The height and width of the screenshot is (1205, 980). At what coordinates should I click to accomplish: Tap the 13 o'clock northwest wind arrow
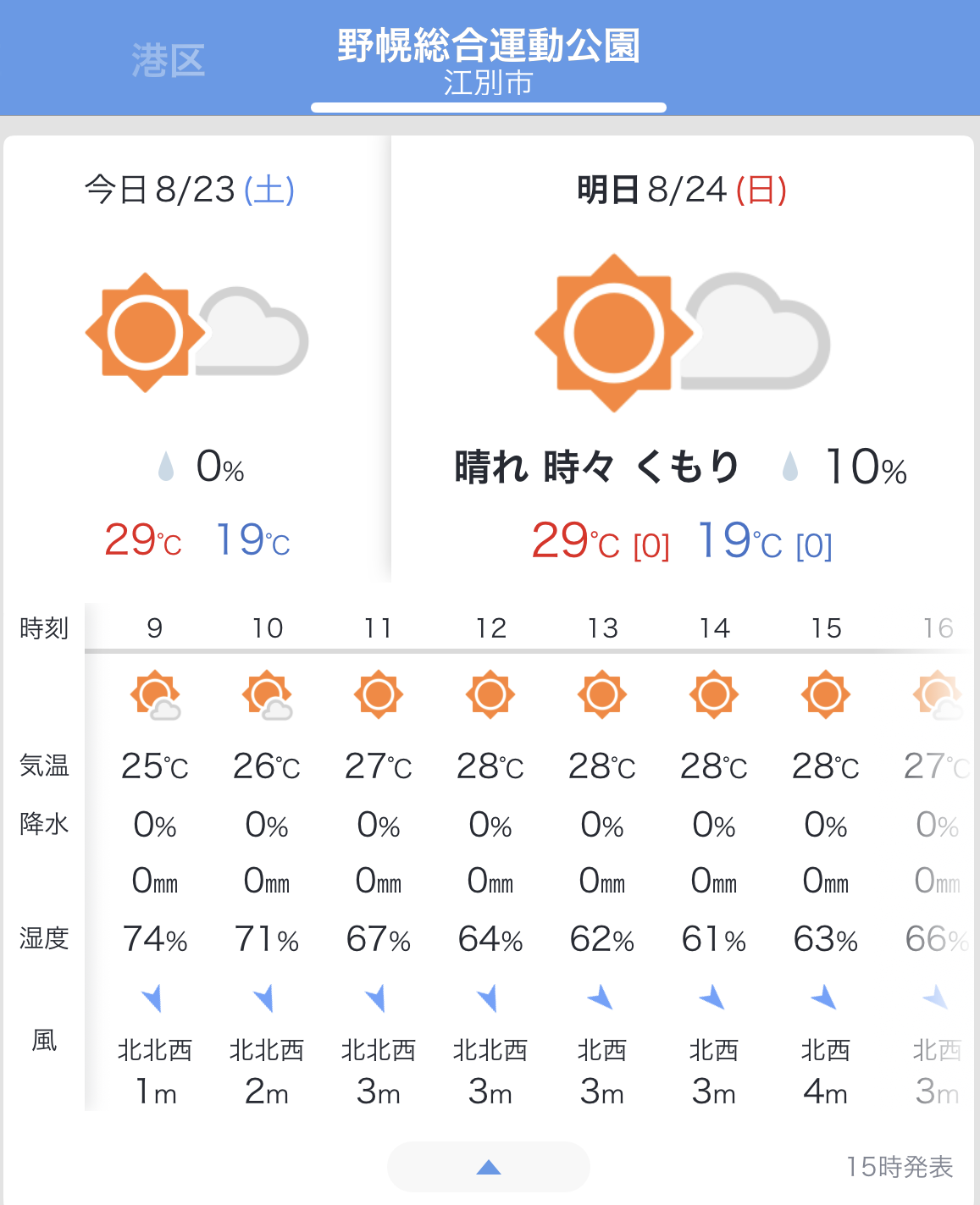tap(601, 998)
